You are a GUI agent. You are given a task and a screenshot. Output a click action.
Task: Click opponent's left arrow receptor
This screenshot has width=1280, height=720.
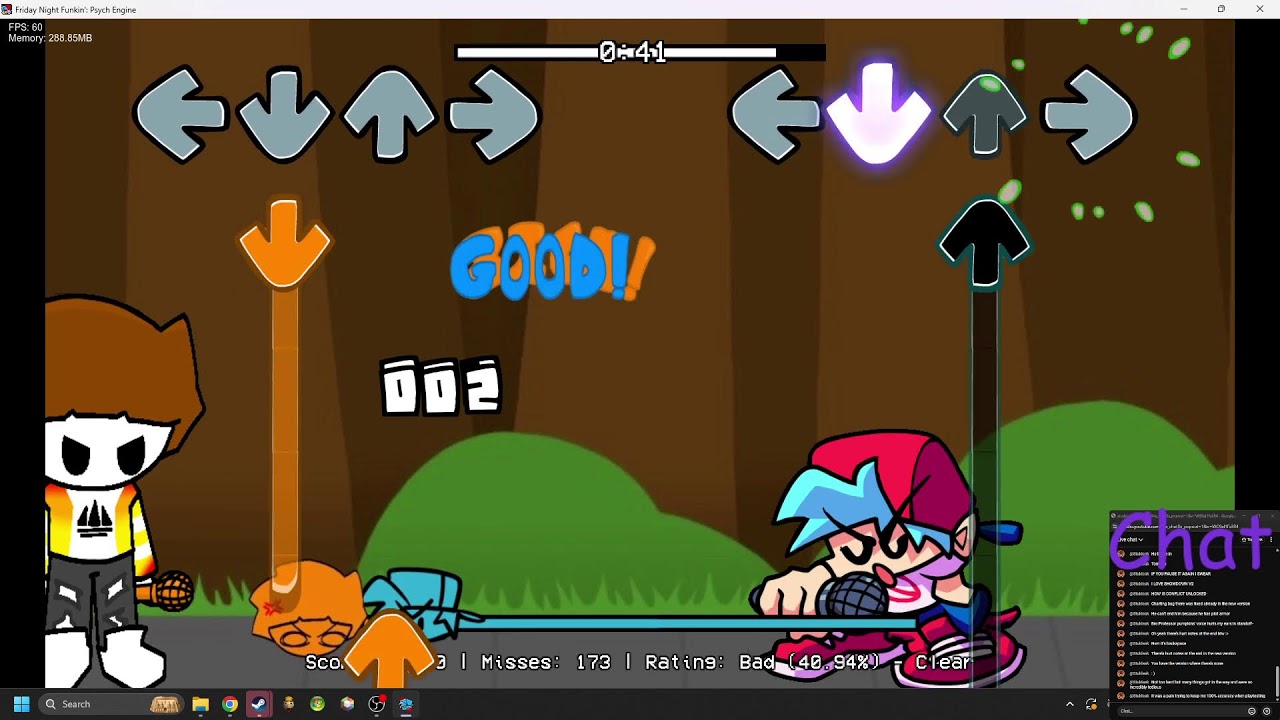click(181, 113)
